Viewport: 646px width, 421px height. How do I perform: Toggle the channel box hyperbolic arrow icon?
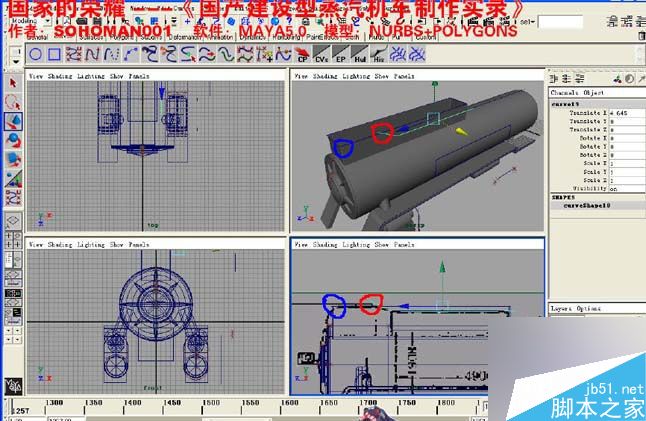point(641,79)
